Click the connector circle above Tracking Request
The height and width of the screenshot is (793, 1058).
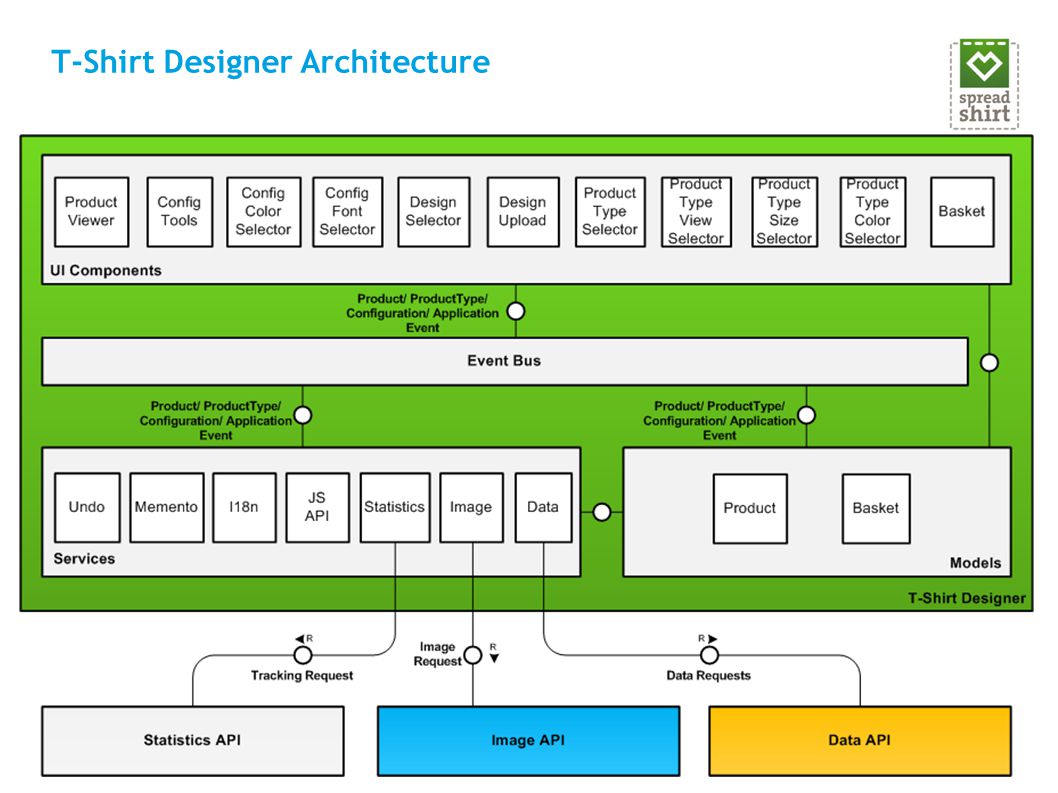click(x=303, y=655)
